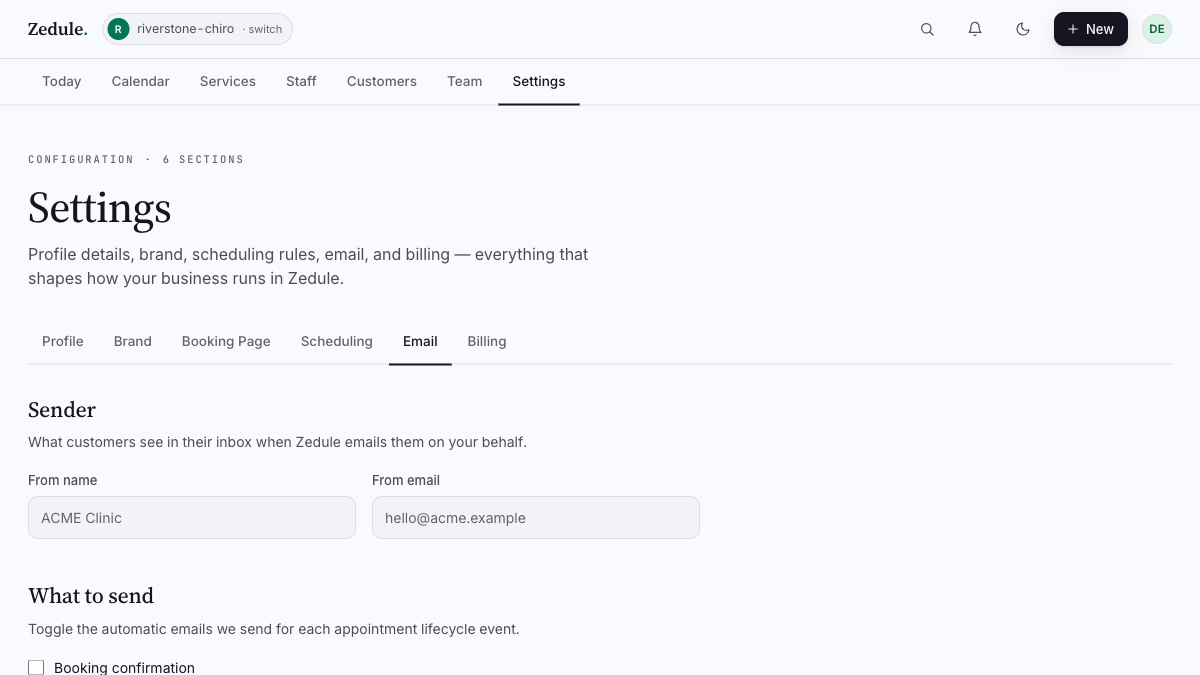Switch to the Brand settings section
This screenshot has height=675, width=1200.
pos(133,341)
